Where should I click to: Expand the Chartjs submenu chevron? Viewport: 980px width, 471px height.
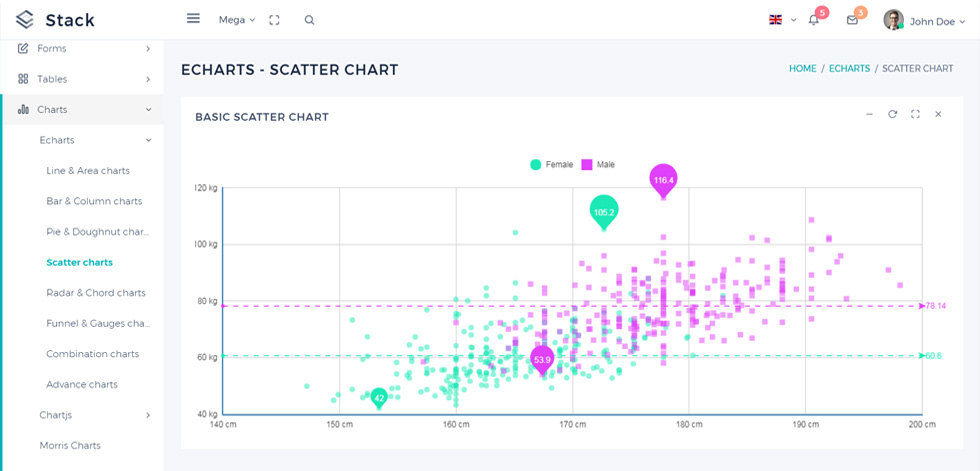[148, 415]
